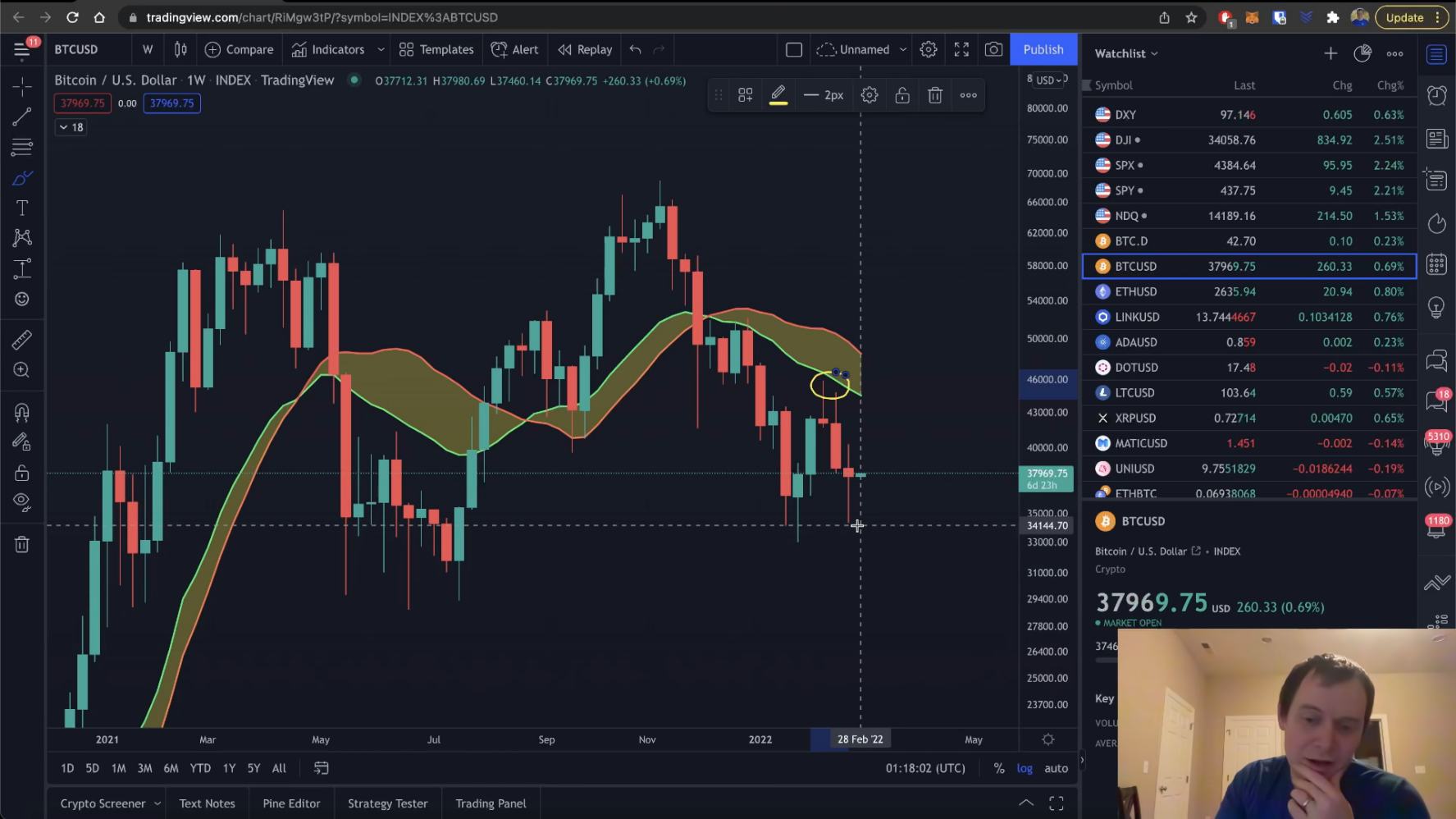
Task: Click the Compare symbol button
Action: [x=240, y=49]
